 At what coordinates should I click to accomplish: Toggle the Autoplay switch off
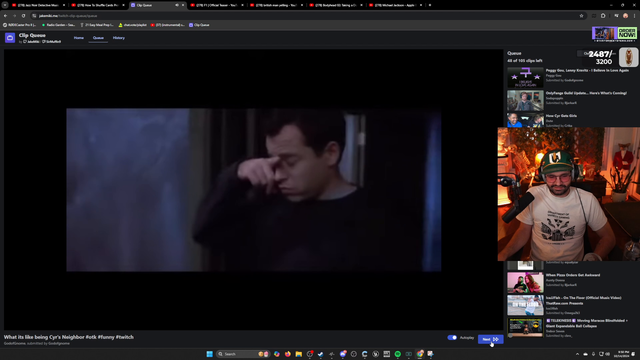tap(452, 338)
